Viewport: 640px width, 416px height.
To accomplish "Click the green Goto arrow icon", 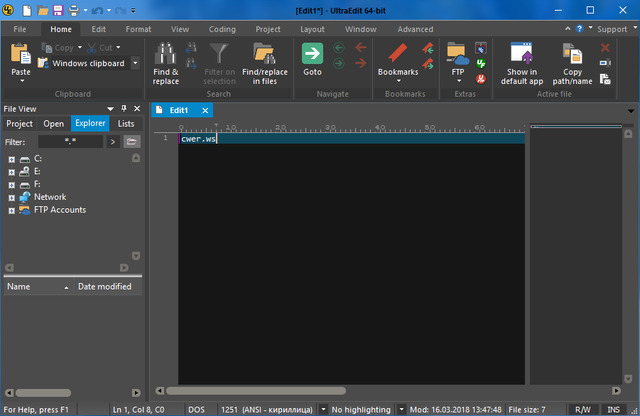I will 312,53.
